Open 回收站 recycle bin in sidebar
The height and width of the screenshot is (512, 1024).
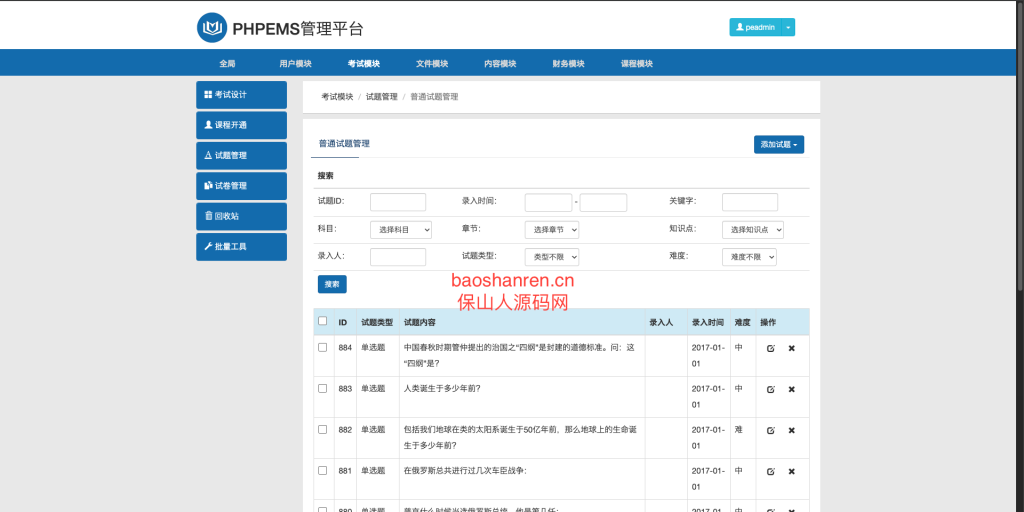point(241,216)
